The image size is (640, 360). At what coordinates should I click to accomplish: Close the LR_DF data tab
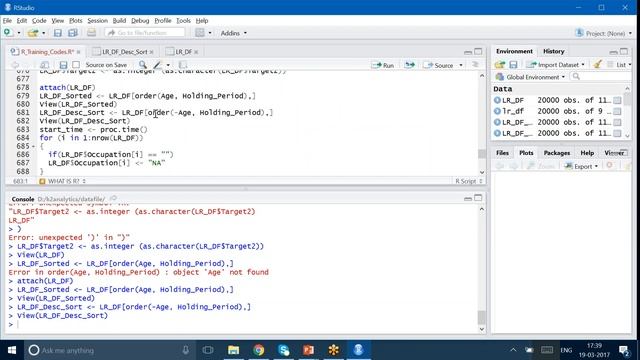coord(196,52)
